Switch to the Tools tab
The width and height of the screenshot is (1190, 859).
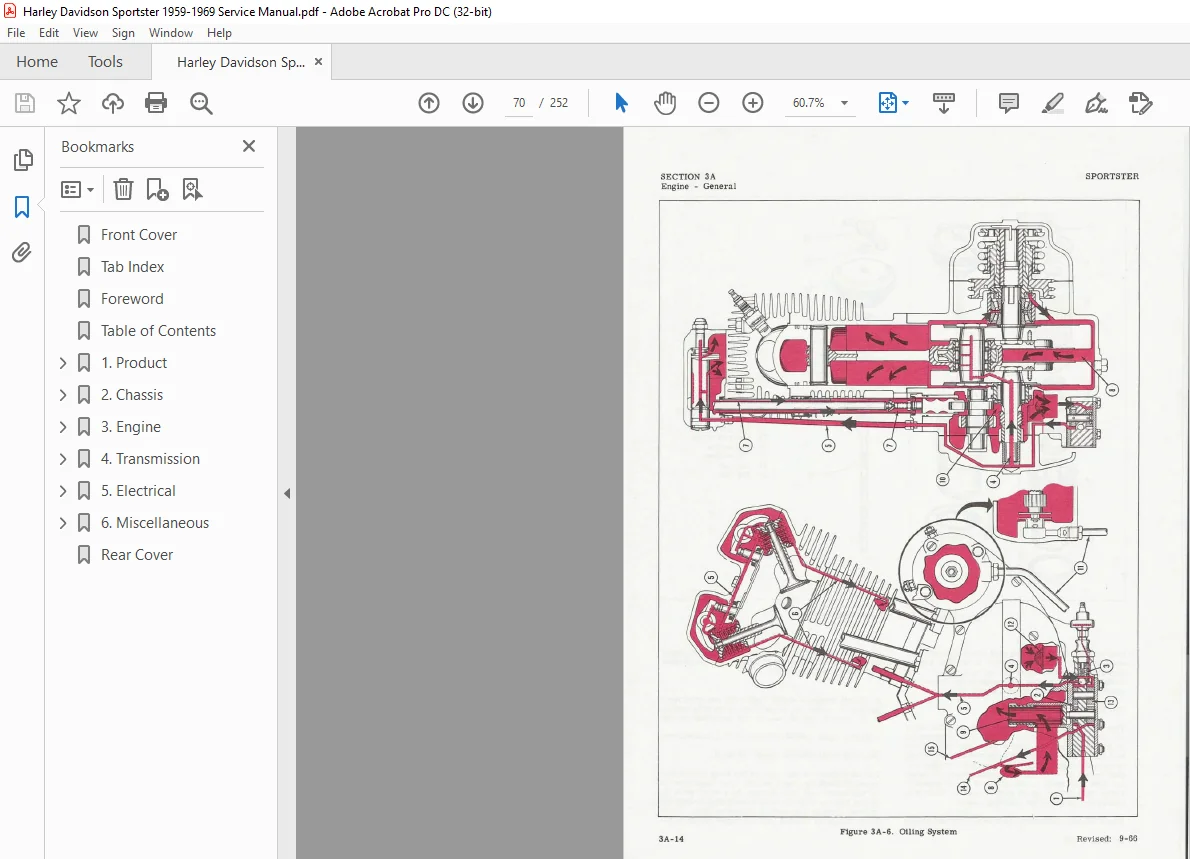coord(105,61)
